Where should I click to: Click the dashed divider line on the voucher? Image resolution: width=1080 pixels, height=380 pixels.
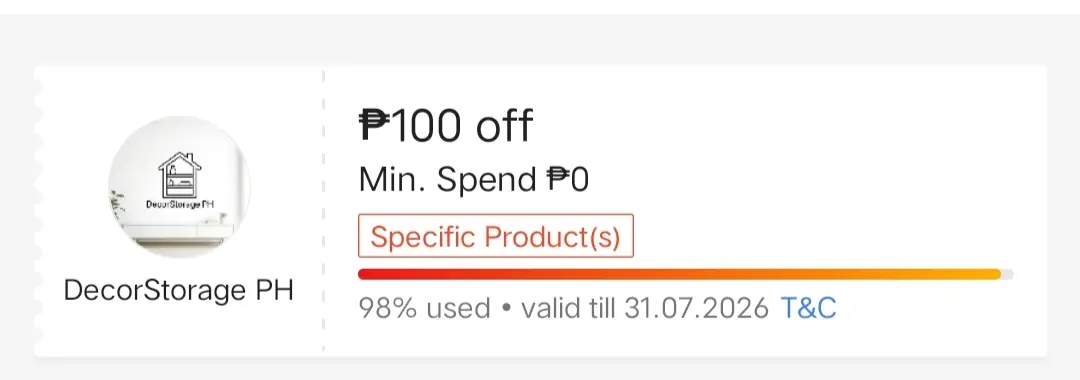pos(323,211)
